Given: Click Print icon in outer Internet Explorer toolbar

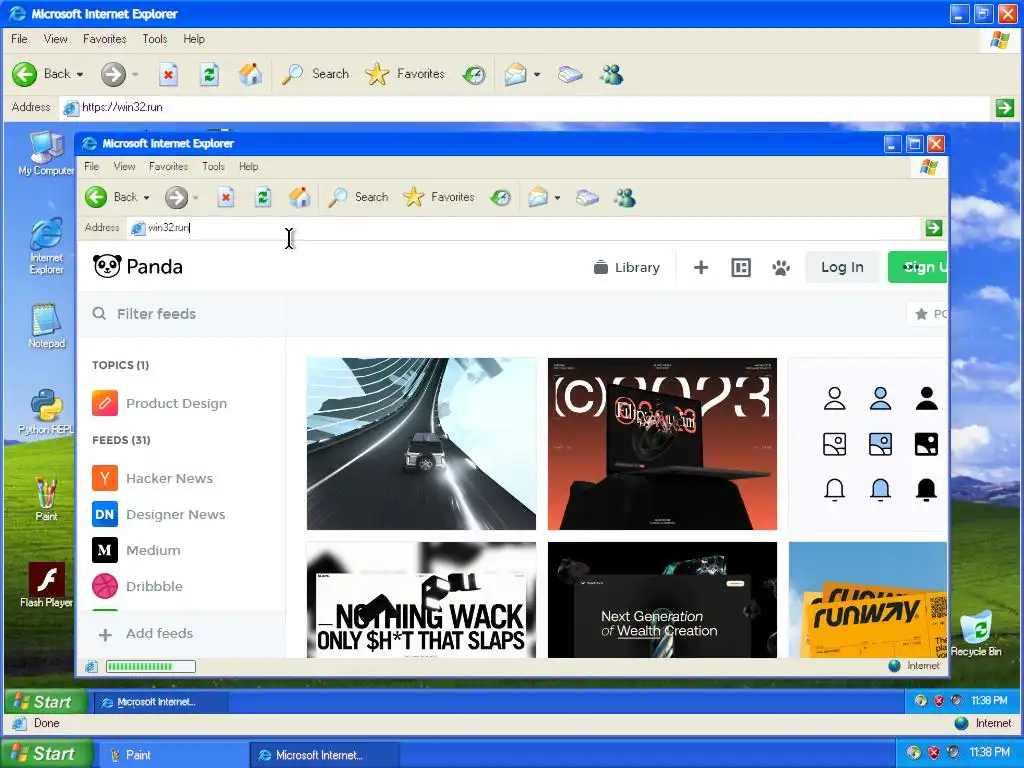Looking at the screenshot, I should (x=570, y=74).
